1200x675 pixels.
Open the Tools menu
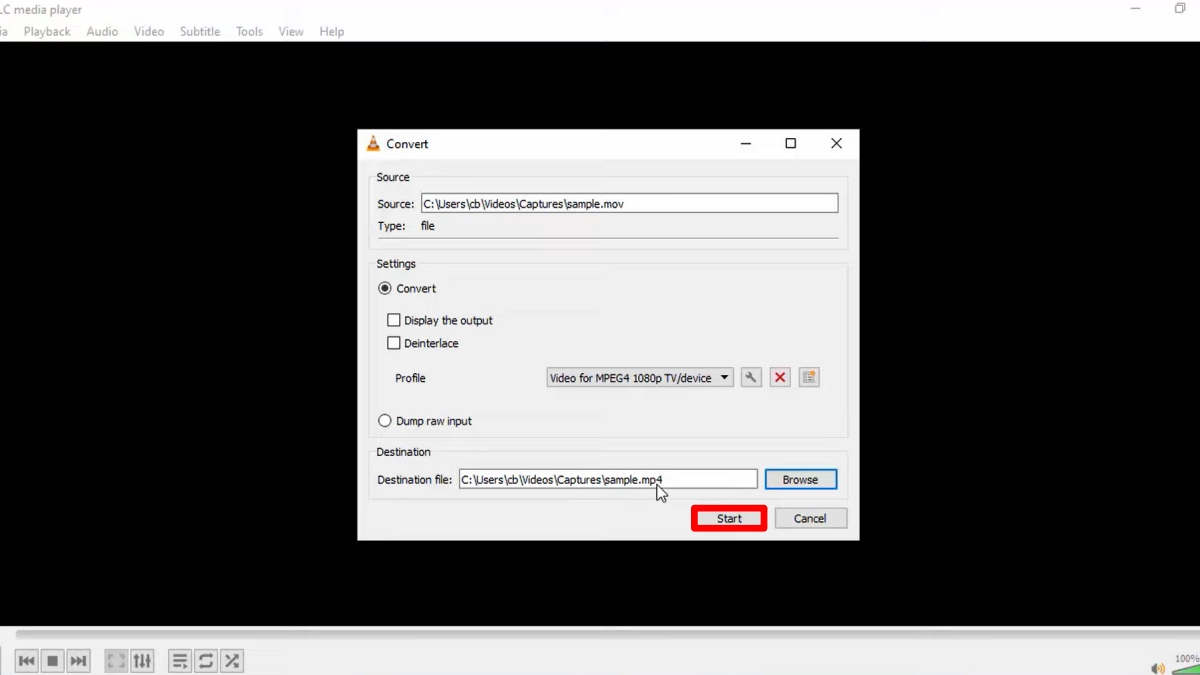click(x=249, y=32)
